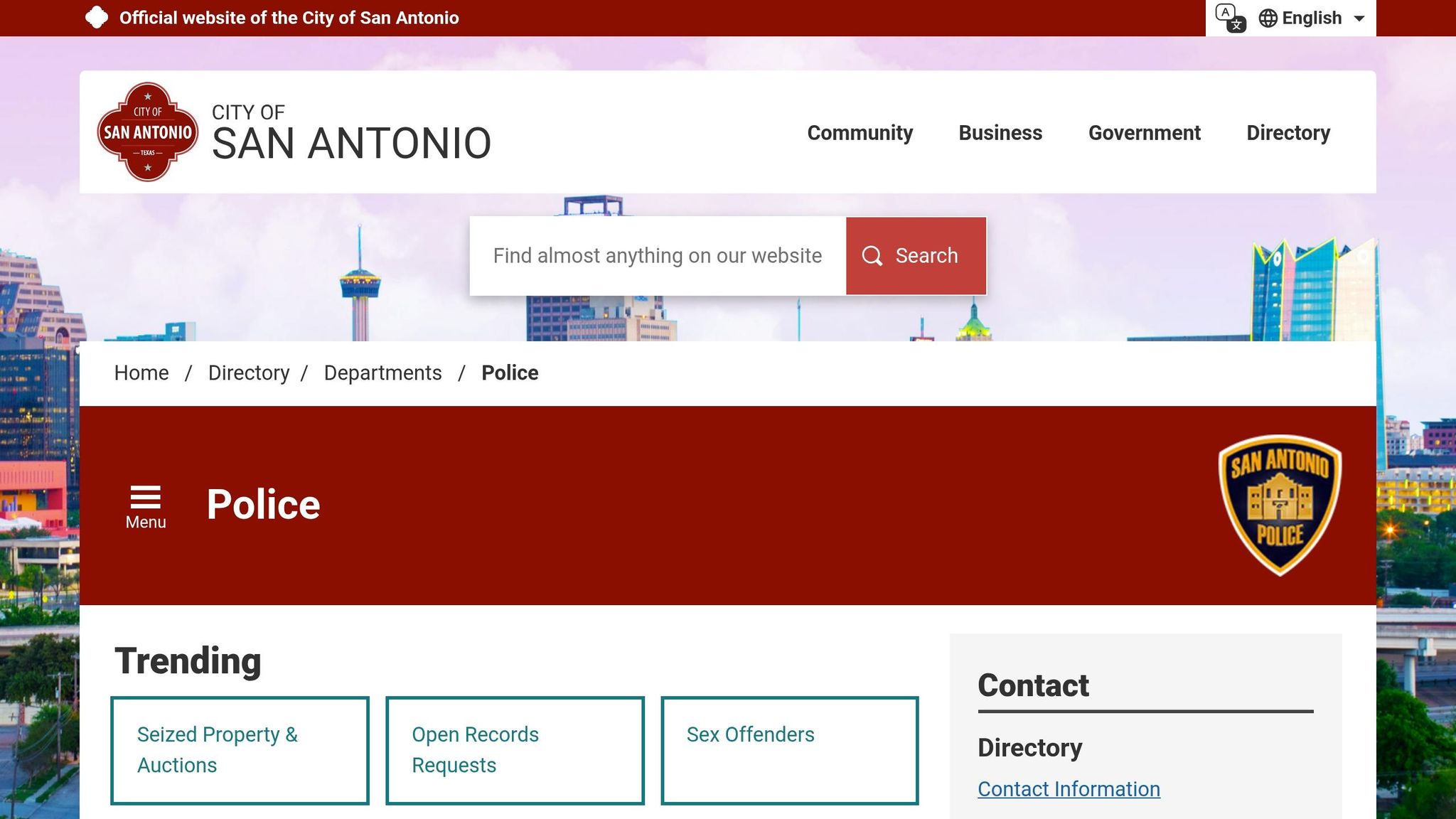The width and height of the screenshot is (1456, 819).
Task: Click the City of San Antonio seal logo
Action: point(147,132)
